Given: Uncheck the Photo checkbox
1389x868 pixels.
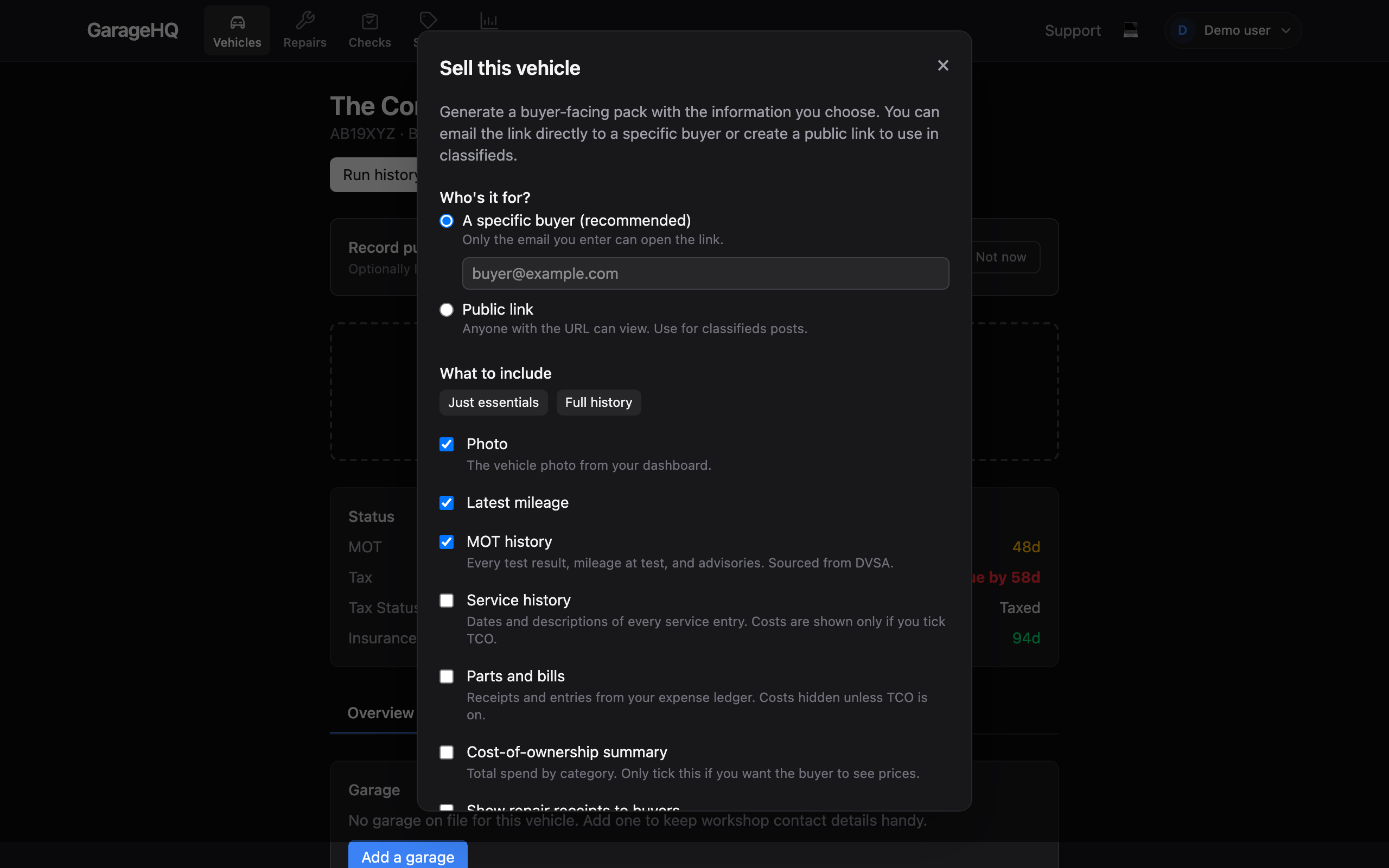Looking at the screenshot, I should coord(446,444).
